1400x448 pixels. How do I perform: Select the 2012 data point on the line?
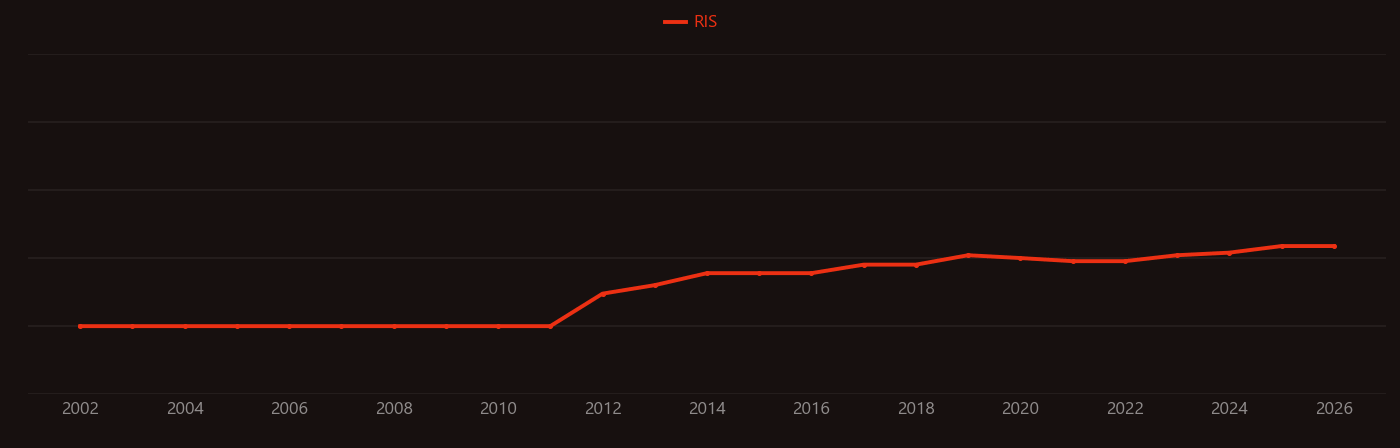pos(602,294)
